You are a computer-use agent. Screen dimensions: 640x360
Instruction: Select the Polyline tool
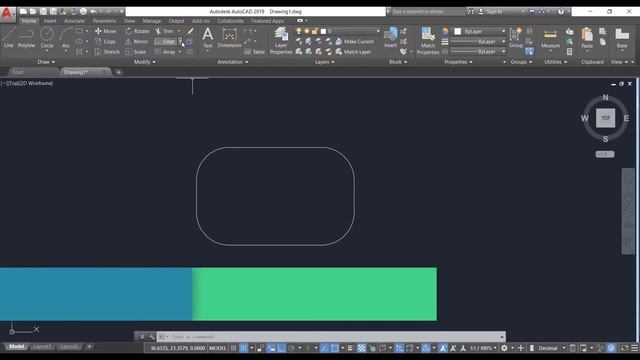click(26, 38)
